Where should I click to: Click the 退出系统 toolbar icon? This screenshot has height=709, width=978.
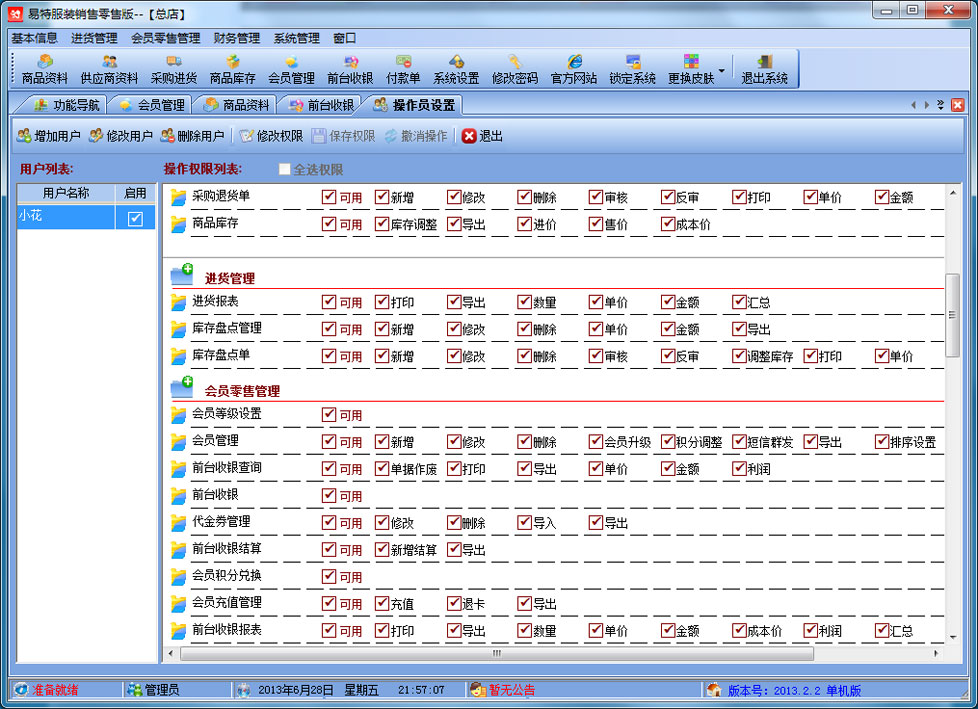coord(764,69)
